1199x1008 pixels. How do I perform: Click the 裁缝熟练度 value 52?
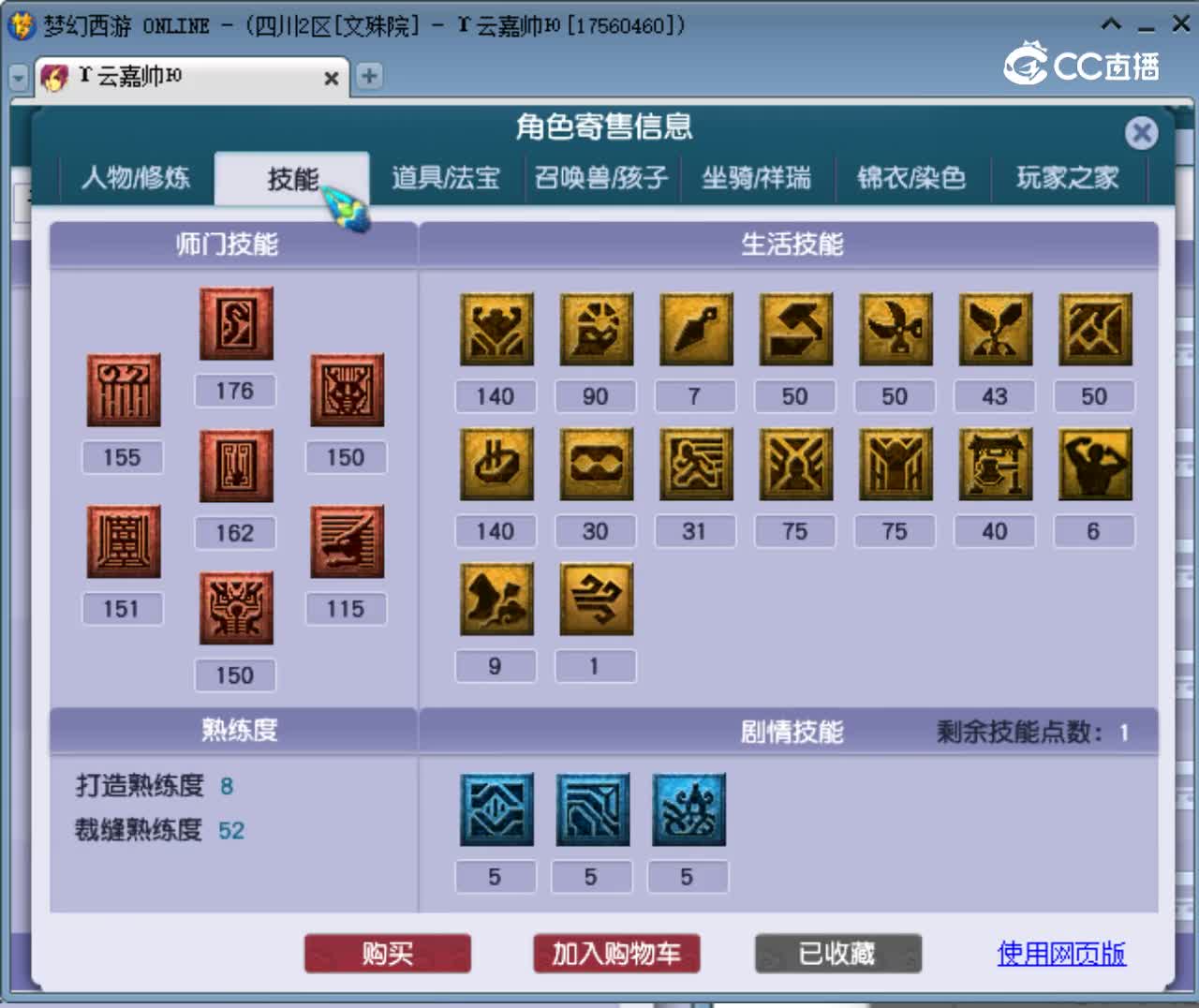(231, 830)
